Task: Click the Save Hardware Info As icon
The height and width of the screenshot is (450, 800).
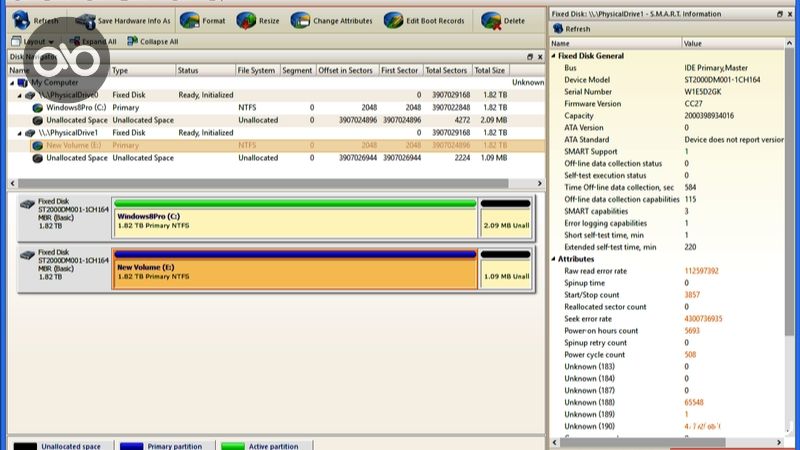Action: (x=85, y=21)
